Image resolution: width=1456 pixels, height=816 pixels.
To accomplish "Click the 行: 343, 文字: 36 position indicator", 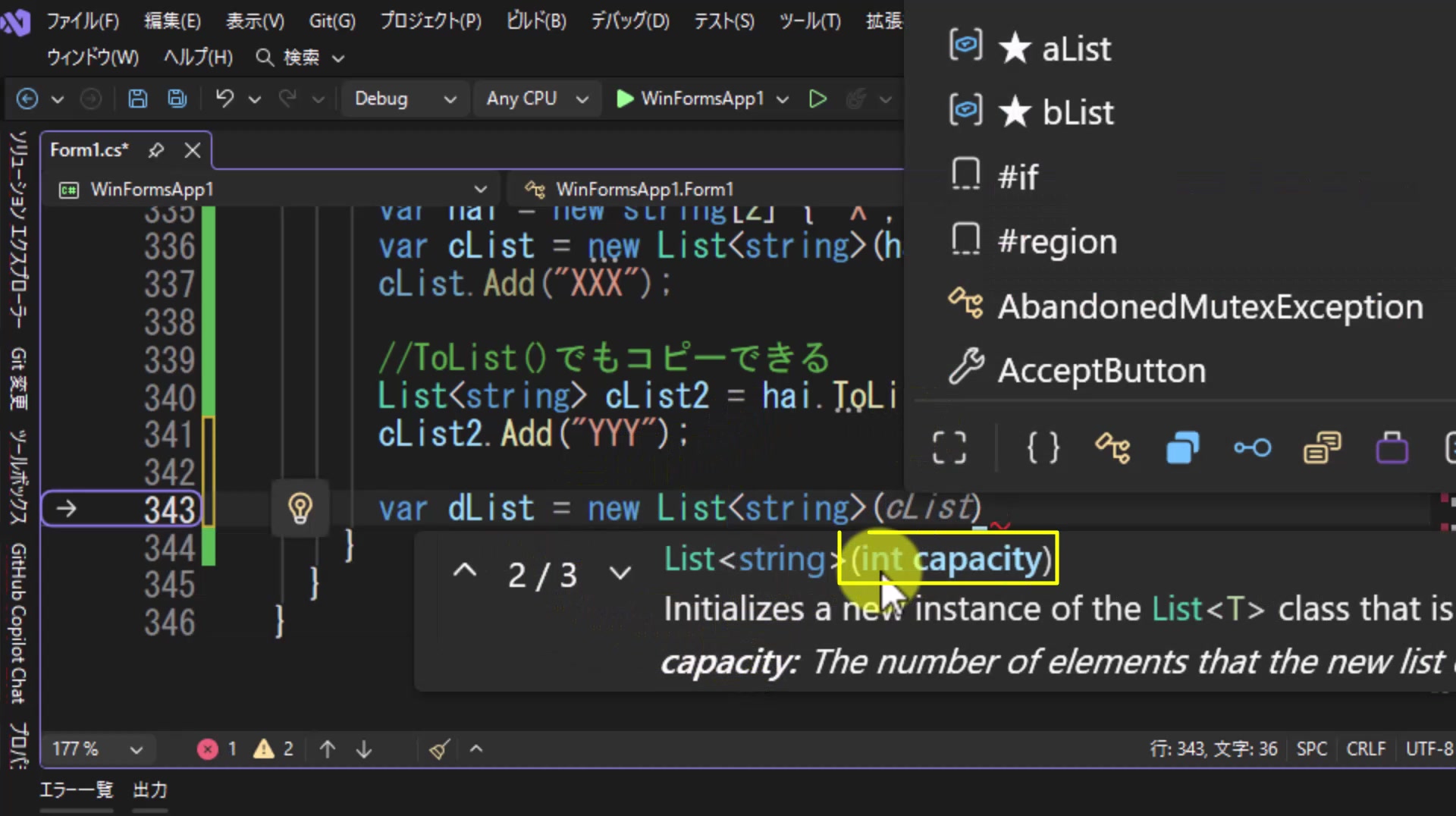I will coord(1213,749).
